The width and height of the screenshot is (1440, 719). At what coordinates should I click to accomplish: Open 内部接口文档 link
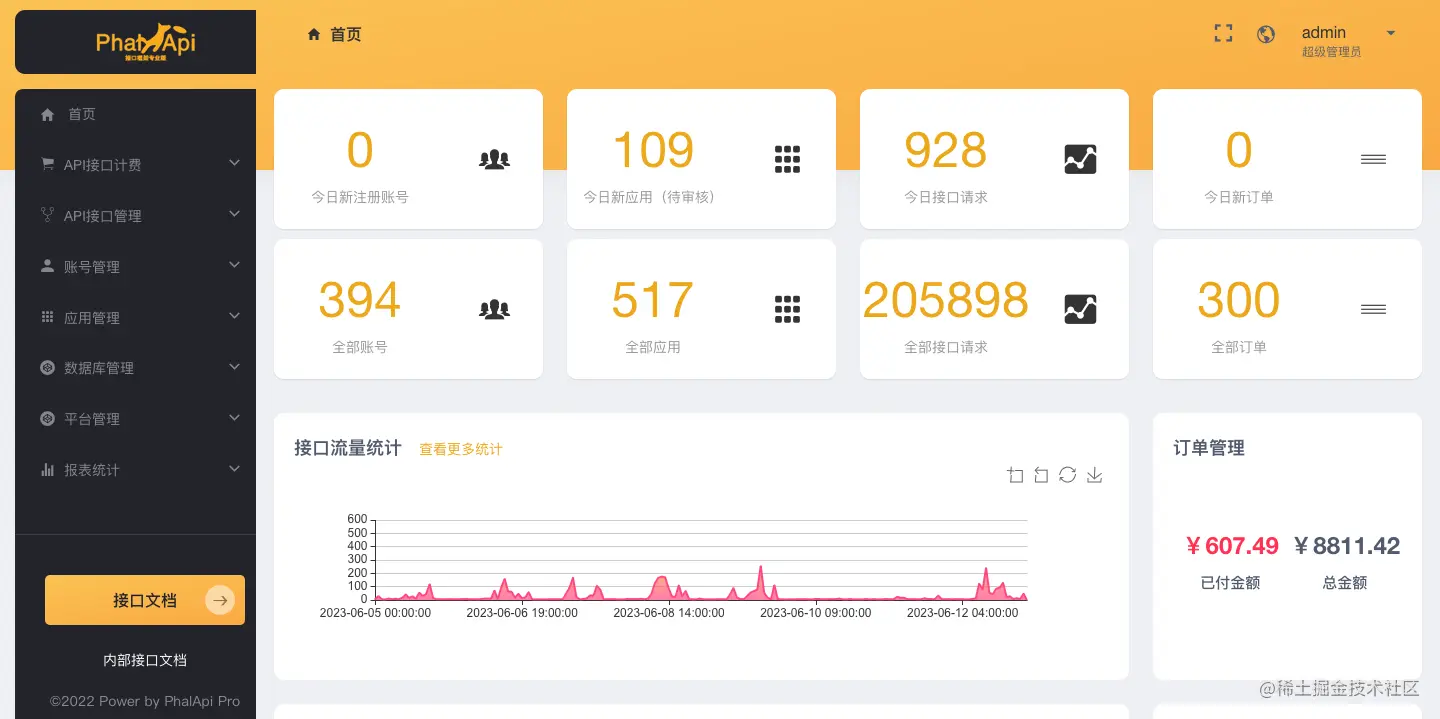click(145, 660)
